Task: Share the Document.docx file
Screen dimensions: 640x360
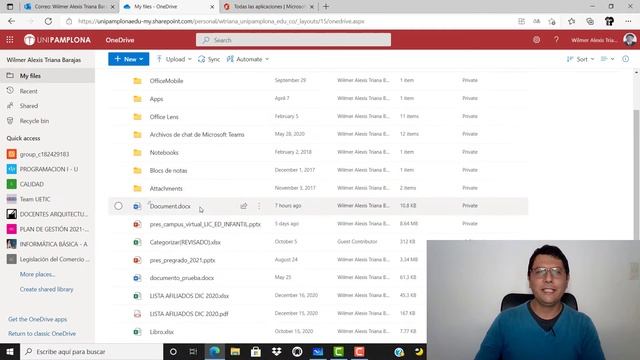Action: 244,206
